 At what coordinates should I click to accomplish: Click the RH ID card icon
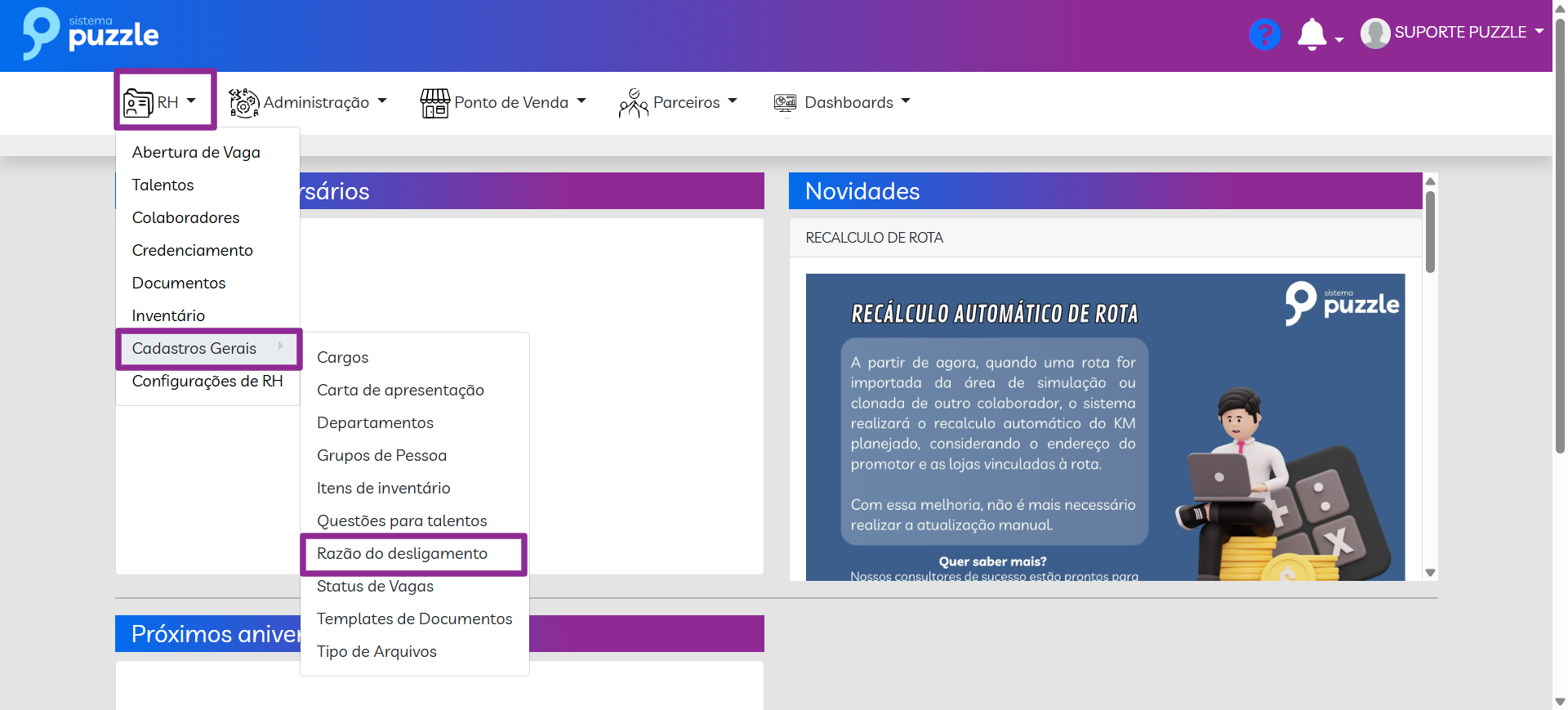(x=137, y=103)
